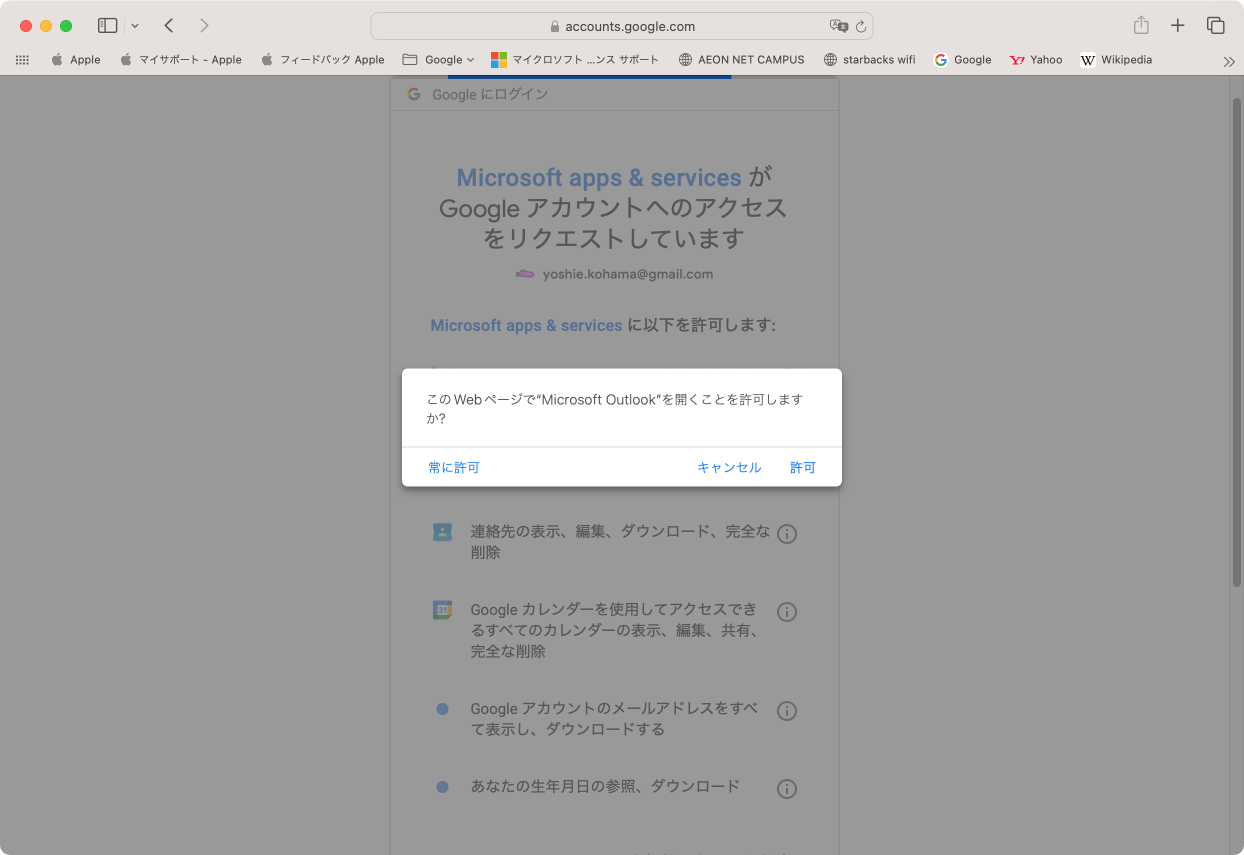Click the Google logo in sign-in header
This screenshot has height=855, width=1244.
[x=414, y=94]
